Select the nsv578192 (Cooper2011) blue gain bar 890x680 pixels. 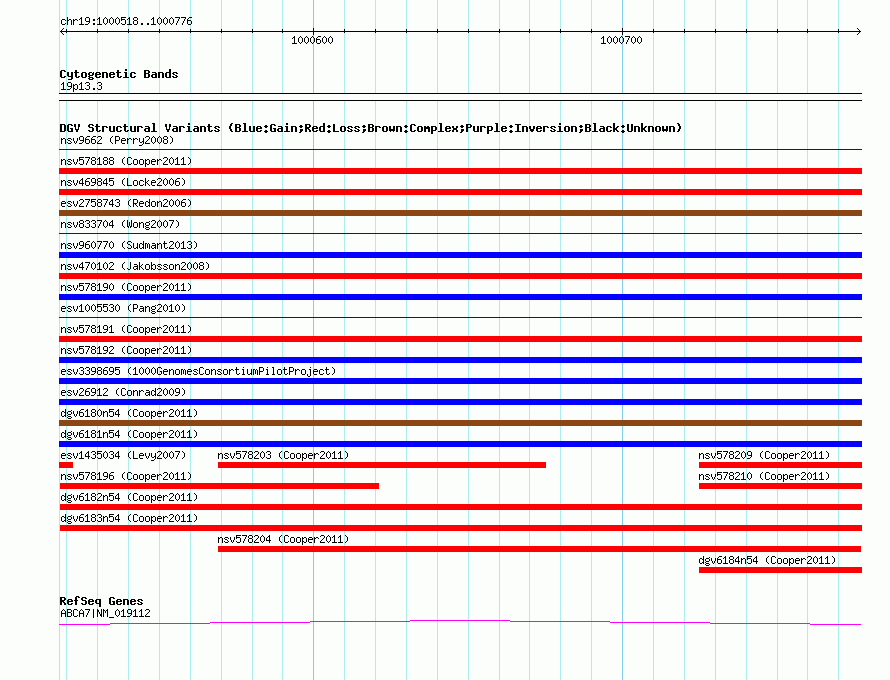point(460,360)
